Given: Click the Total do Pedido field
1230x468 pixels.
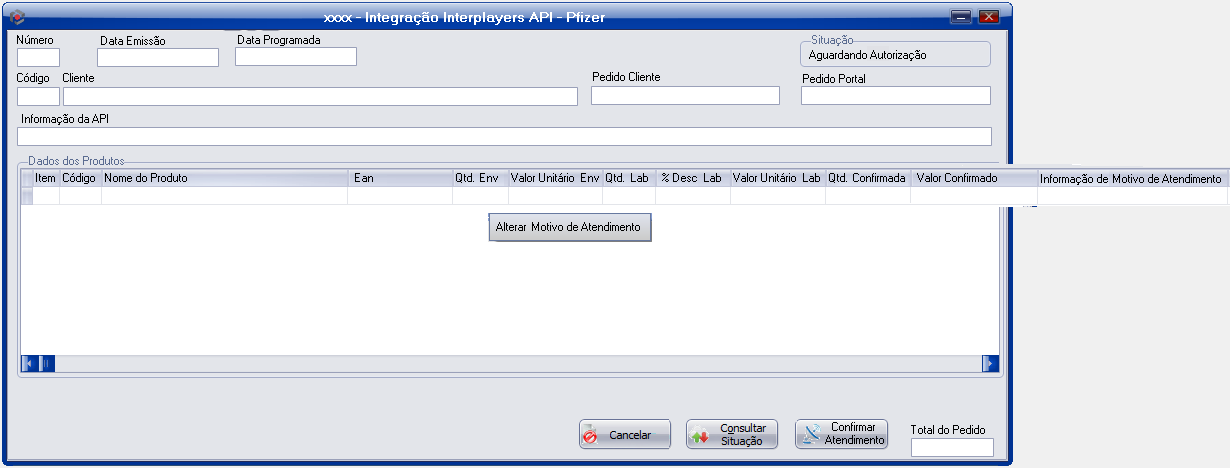Looking at the screenshot, I should click(x=951, y=447).
